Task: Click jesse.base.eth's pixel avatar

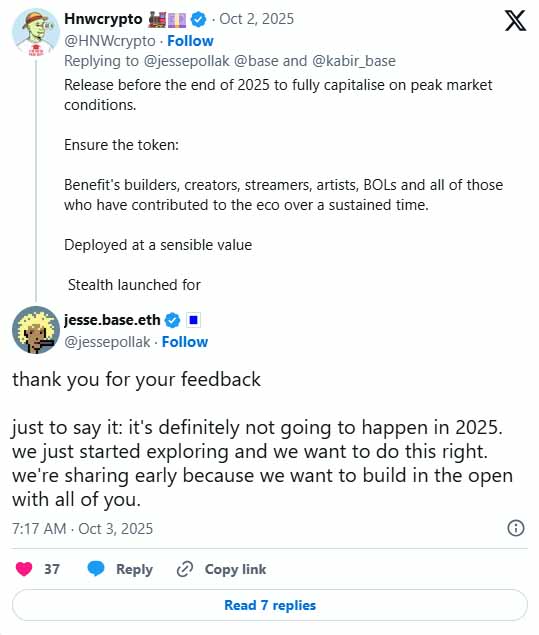Action: click(x=36, y=330)
